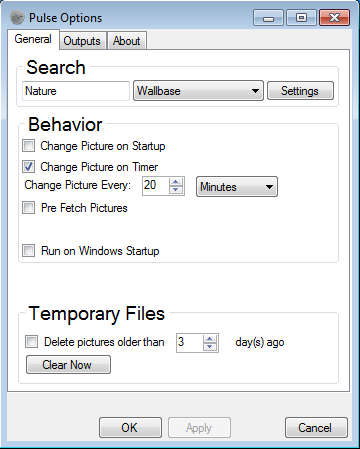360x449 pixels.
Task: Click the Pulse app icon in title bar
Action: [17, 17]
